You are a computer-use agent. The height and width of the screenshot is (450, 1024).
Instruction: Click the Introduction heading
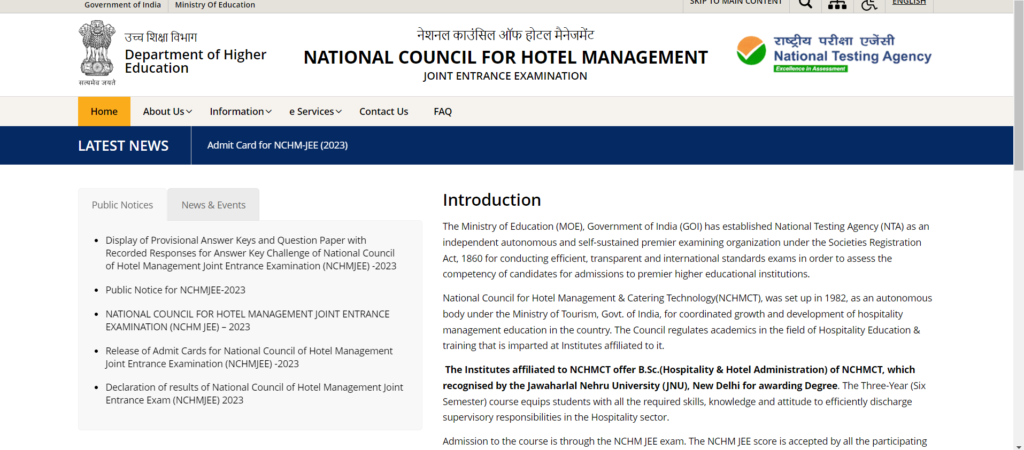point(492,200)
